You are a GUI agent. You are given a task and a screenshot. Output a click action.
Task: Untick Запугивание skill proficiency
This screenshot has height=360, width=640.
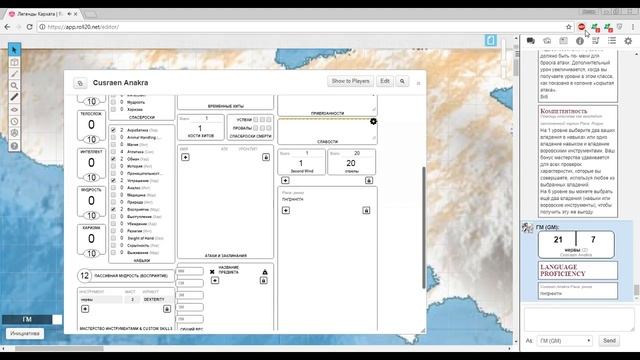(x=113, y=180)
